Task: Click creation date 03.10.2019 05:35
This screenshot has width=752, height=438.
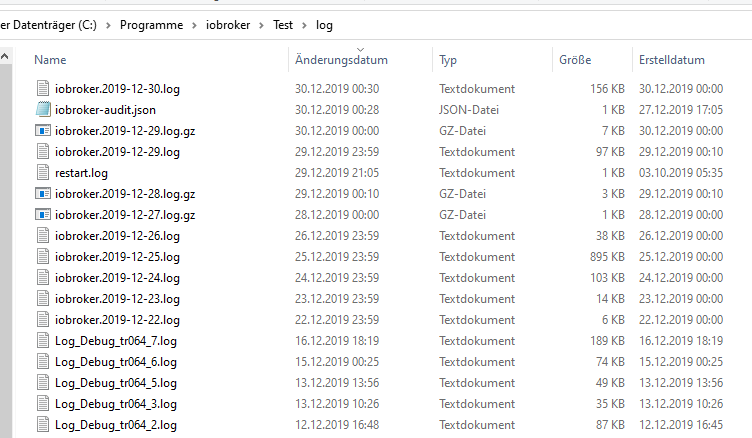Action: click(x=681, y=173)
